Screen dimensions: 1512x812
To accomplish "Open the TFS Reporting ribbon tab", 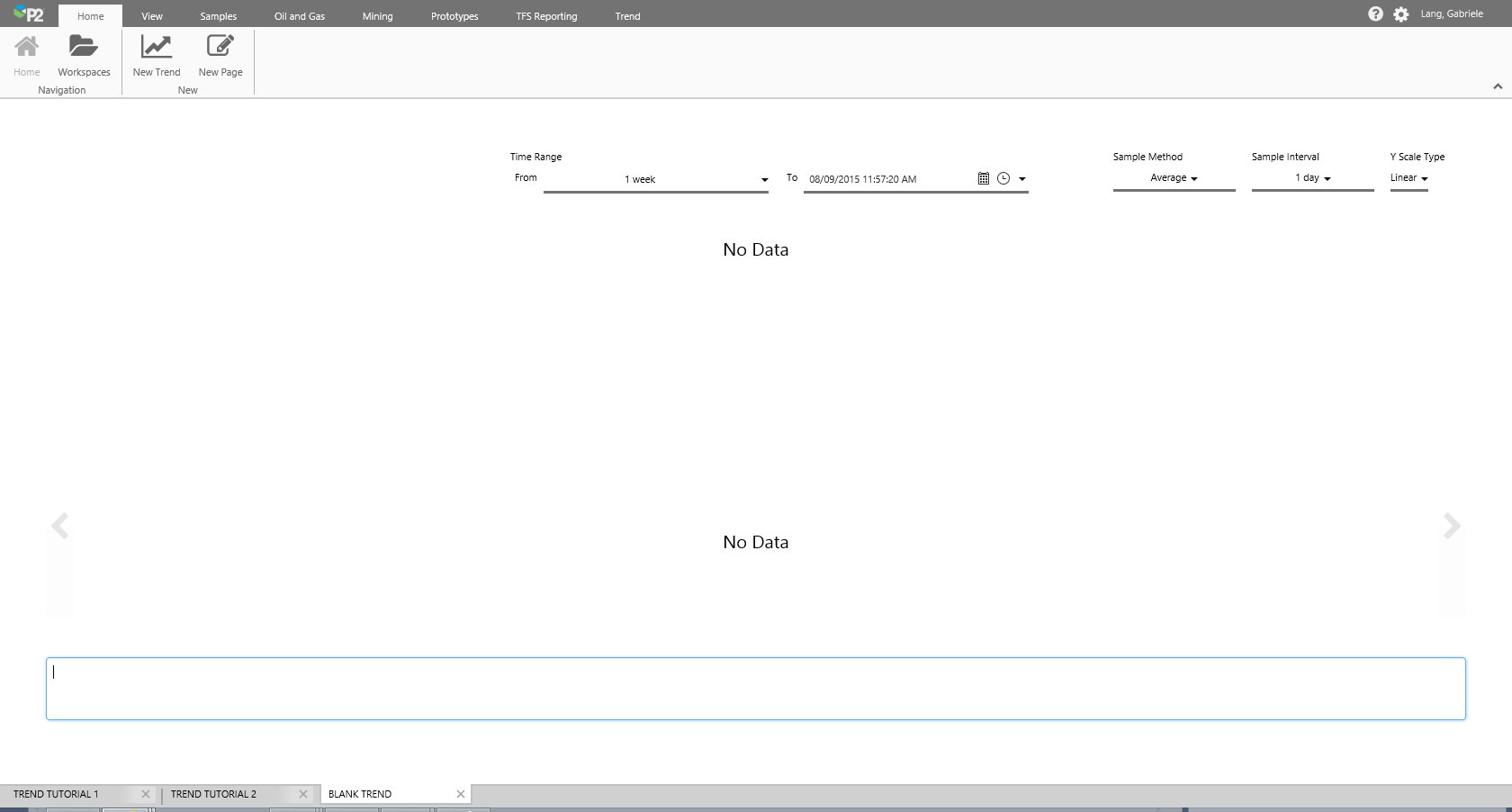I will click(x=546, y=16).
